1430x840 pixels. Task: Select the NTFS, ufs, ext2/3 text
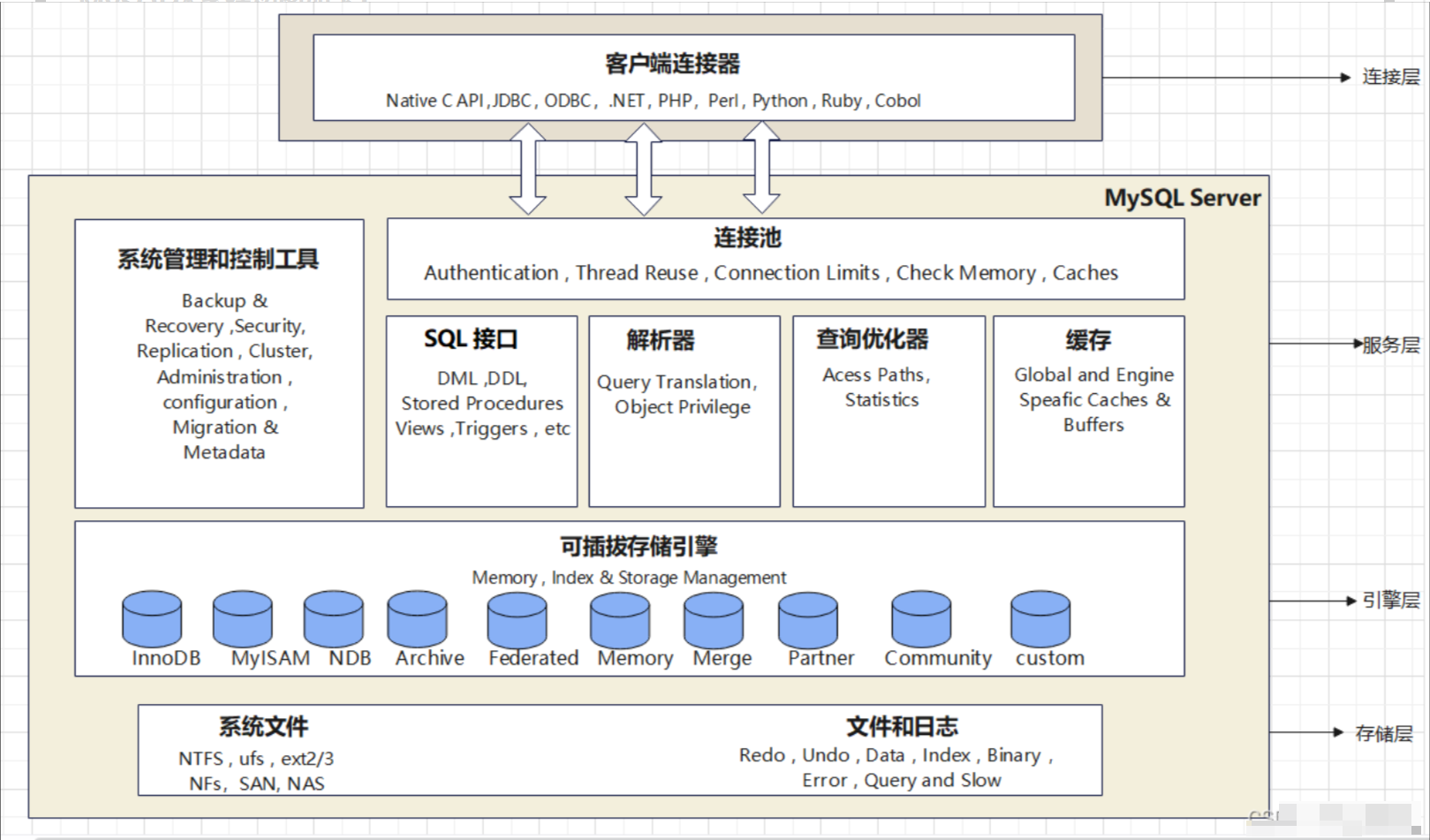[256, 759]
